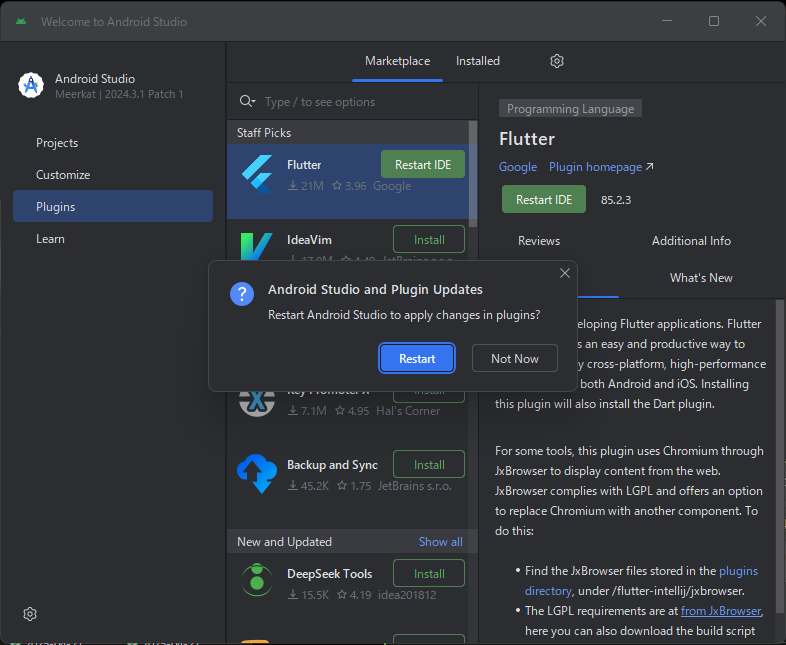The width and height of the screenshot is (786, 645).
Task: Select the Backup and Sync plugin name
Action: [x=332, y=465]
